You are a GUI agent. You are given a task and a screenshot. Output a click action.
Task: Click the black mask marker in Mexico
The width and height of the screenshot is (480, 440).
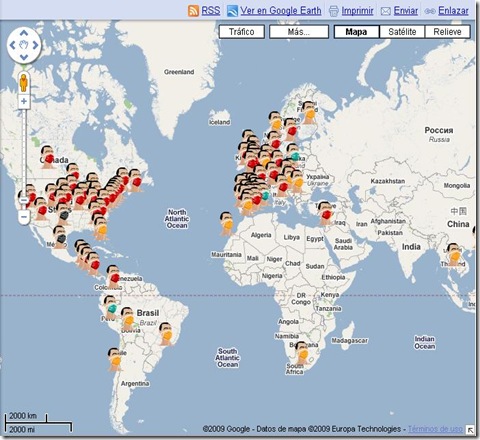coord(60,237)
